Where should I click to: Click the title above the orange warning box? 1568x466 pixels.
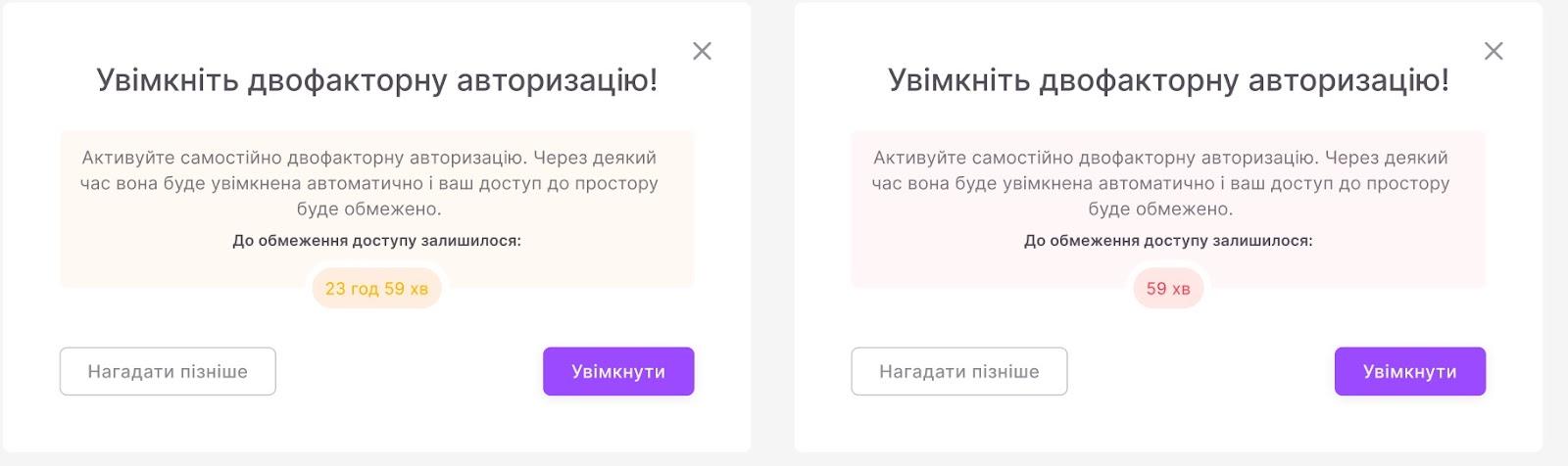click(376, 80)
